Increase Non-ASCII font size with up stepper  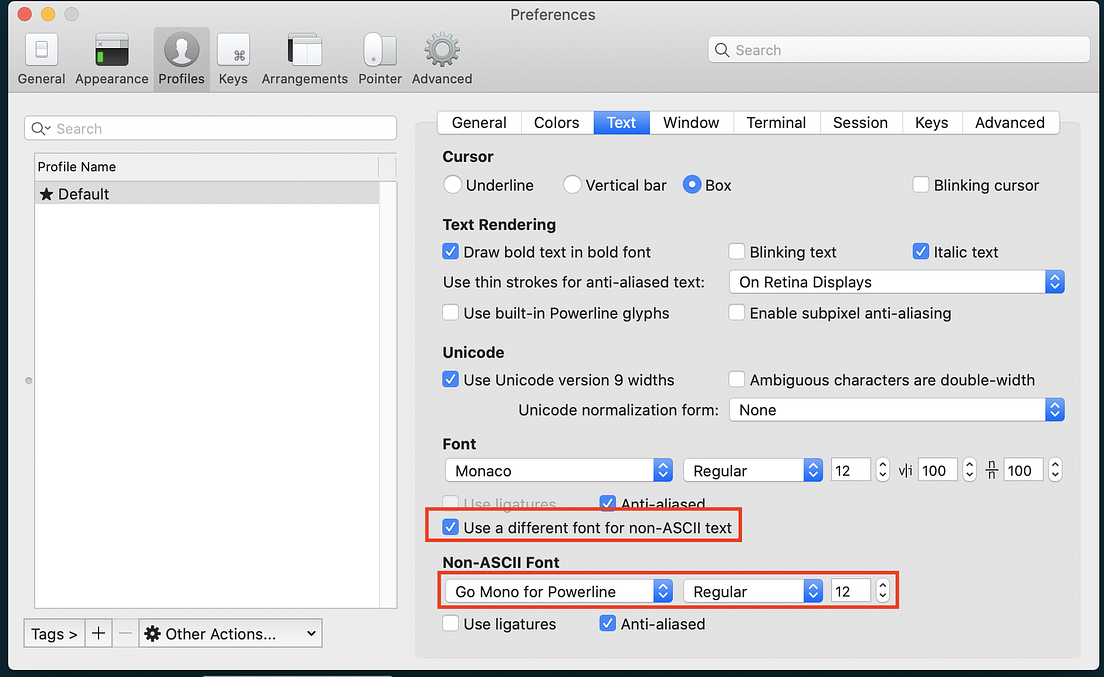click(882, 586)
